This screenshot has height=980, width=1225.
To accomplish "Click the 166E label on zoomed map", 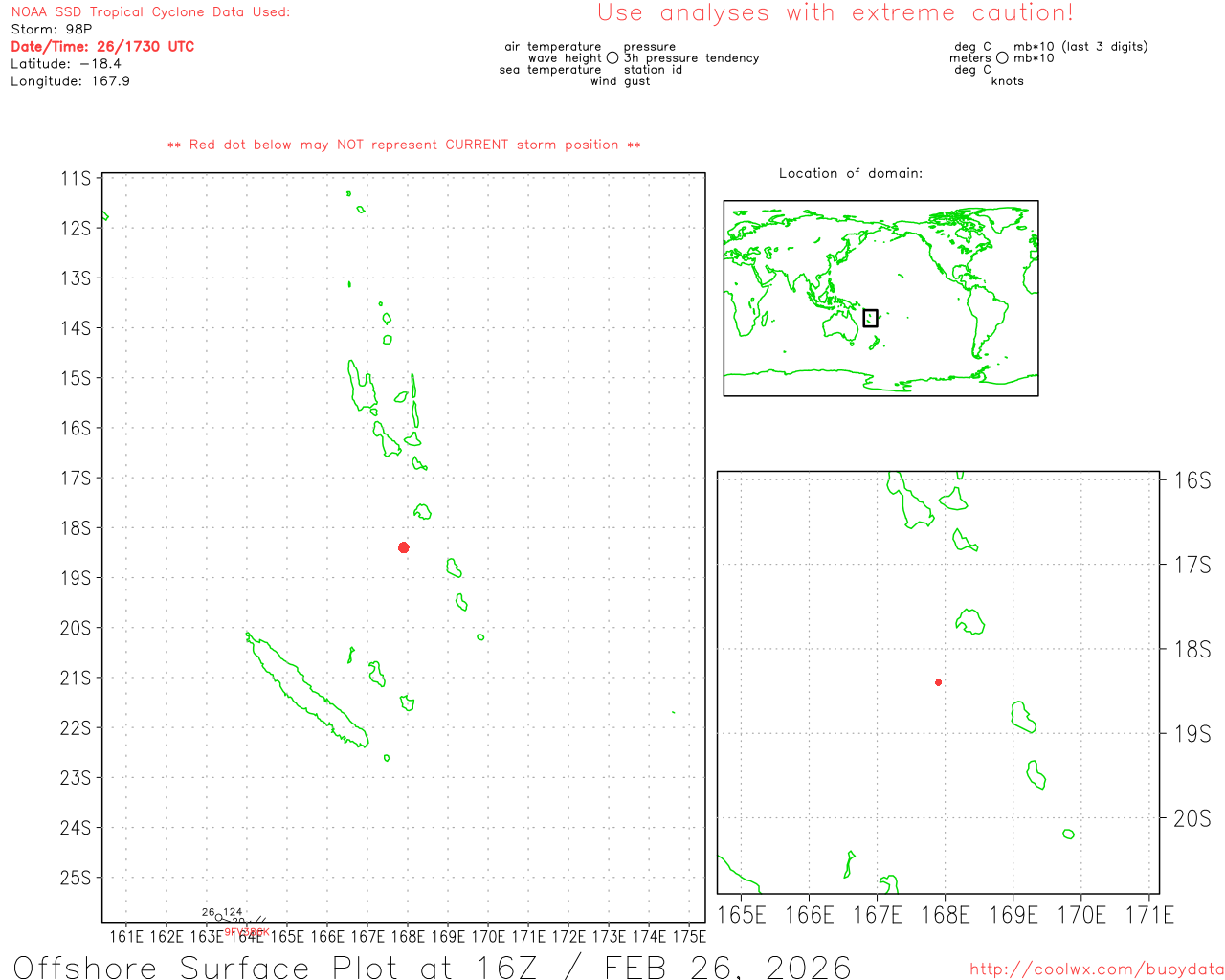I will pos(810,915).
